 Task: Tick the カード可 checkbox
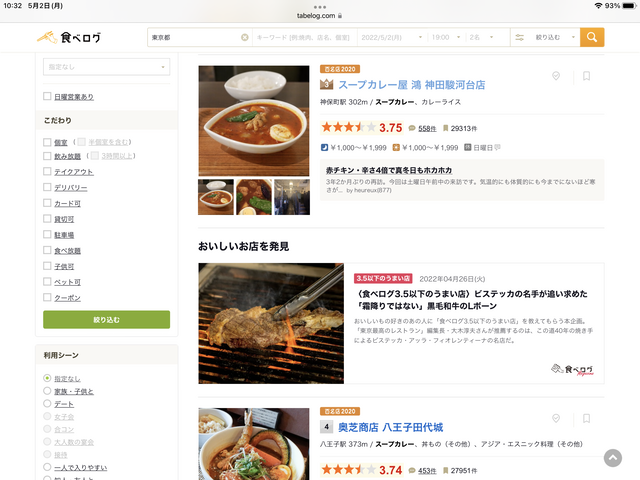tap(47, 203)
